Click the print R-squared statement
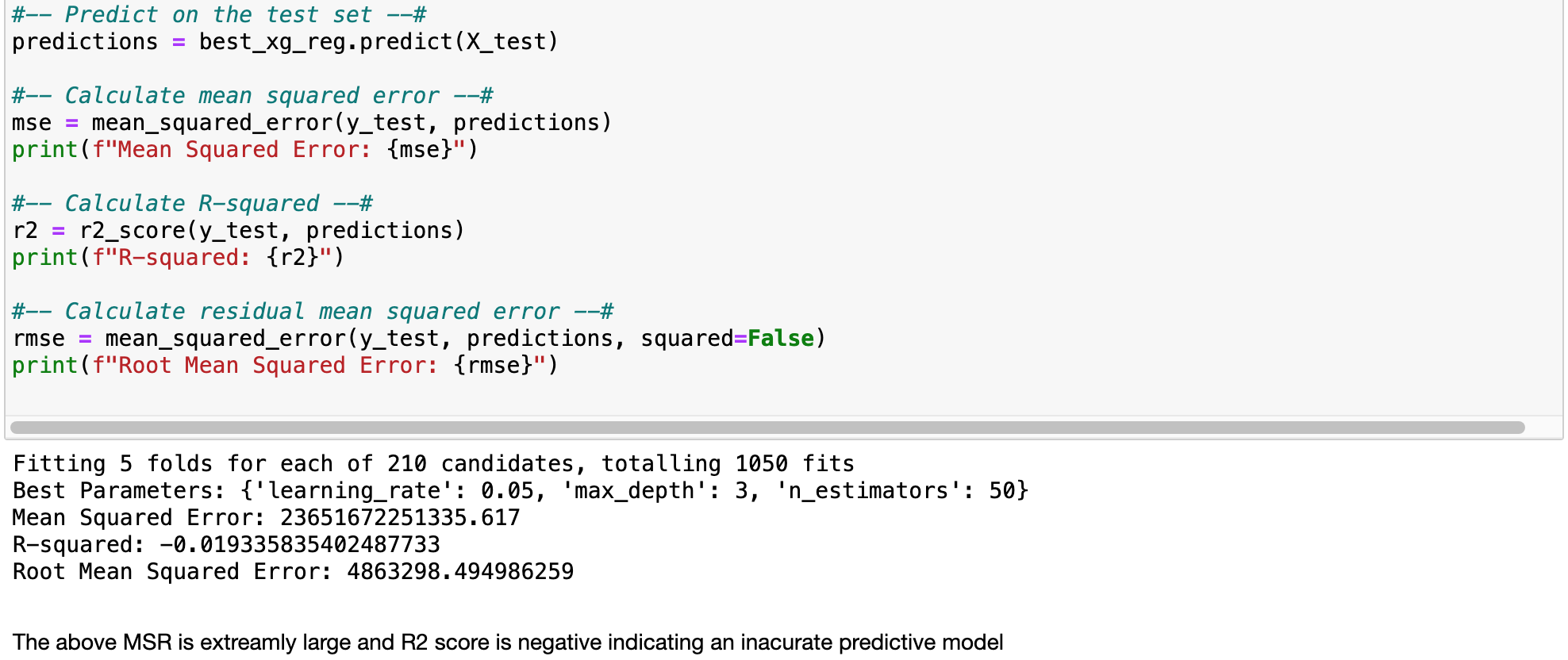This screenshot has width=1568, height=660. (178, 258)
